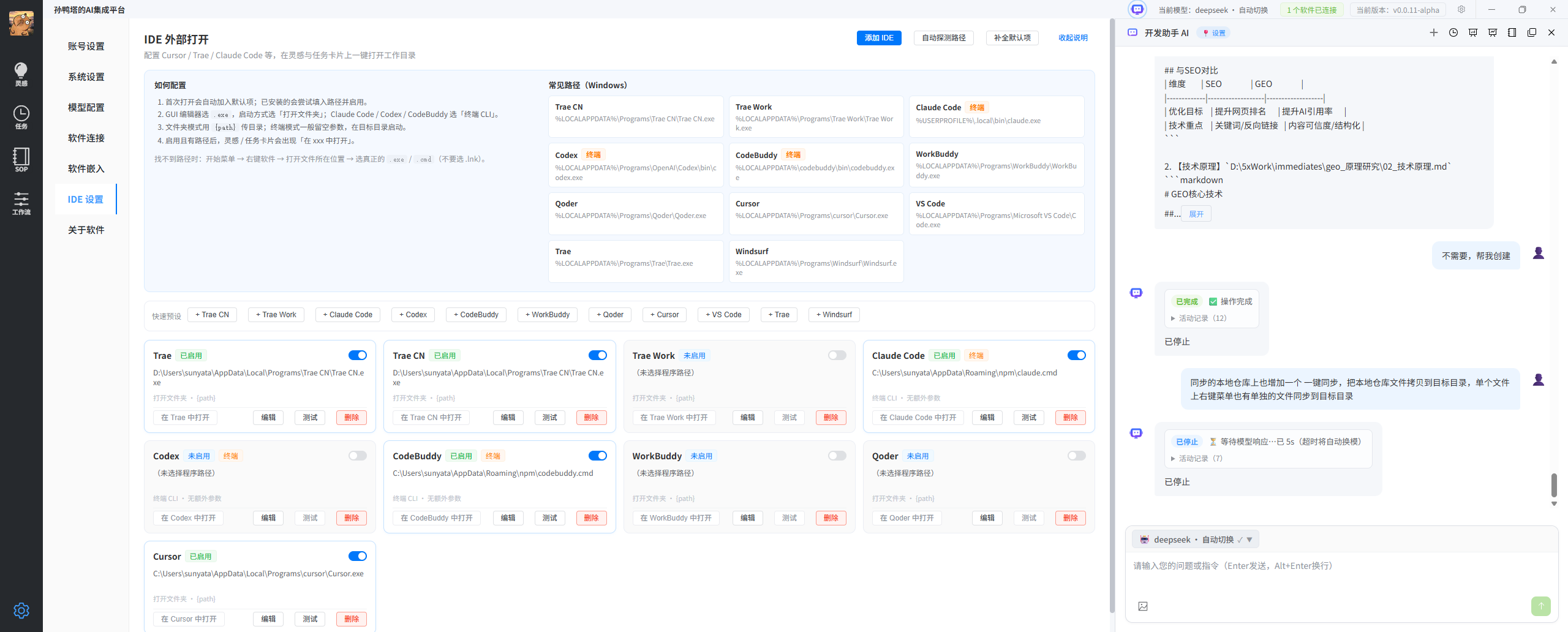Go to 账号设置 in settings menu
The image size is (1568, 632).
point(86,47)
